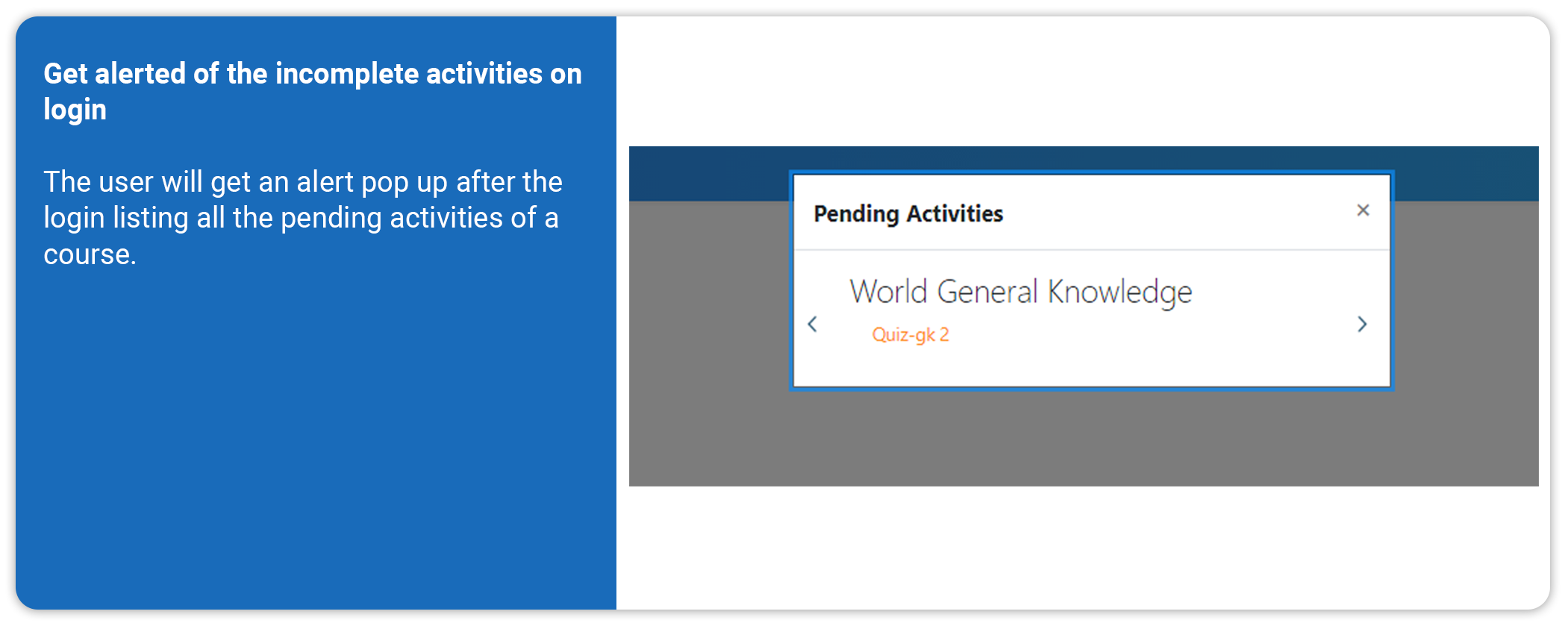Screen dimensions: 1568x626
Task: Advance to next pending activity
Action: pyautogui.click(x=1362, y=325)
